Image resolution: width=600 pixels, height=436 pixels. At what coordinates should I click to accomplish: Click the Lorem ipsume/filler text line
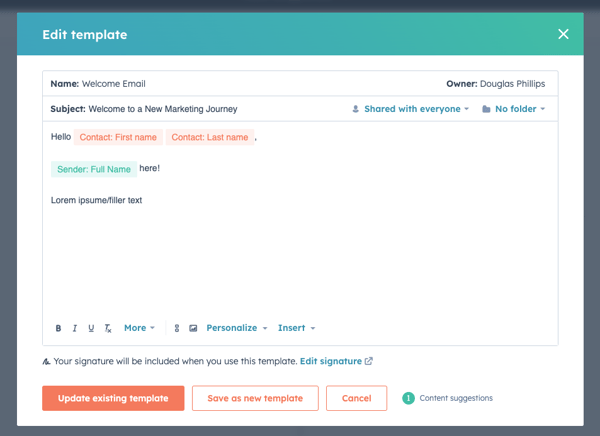(x=96, y=200)
